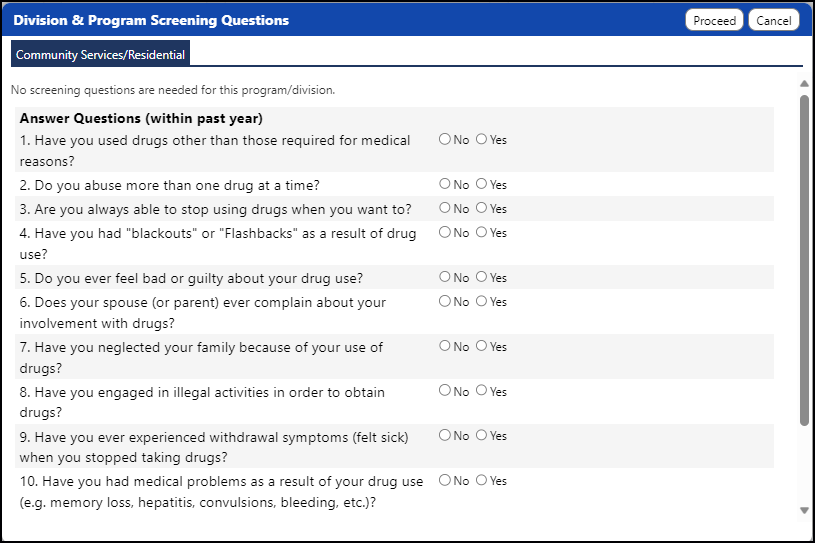Select No for medical problems question 10
This screenshot has width=815, height=543.
pos(444,480)
